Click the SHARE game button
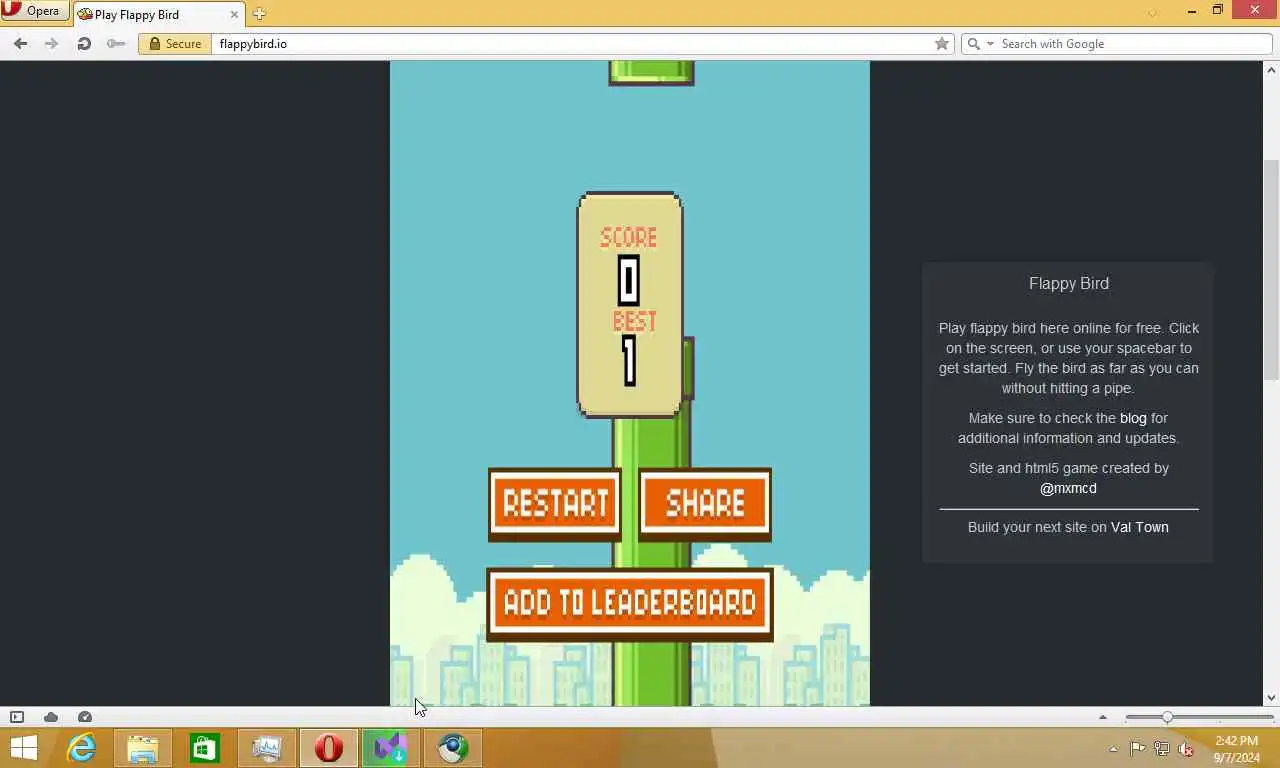 point(705,504)
